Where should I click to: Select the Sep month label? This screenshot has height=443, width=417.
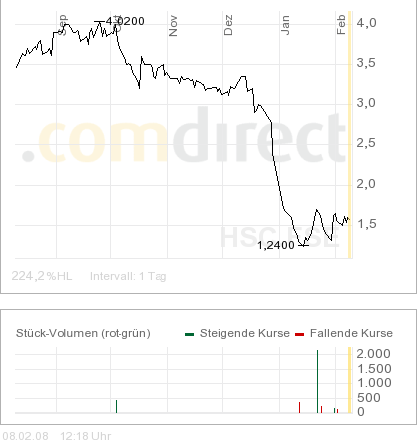coord(62,25)
